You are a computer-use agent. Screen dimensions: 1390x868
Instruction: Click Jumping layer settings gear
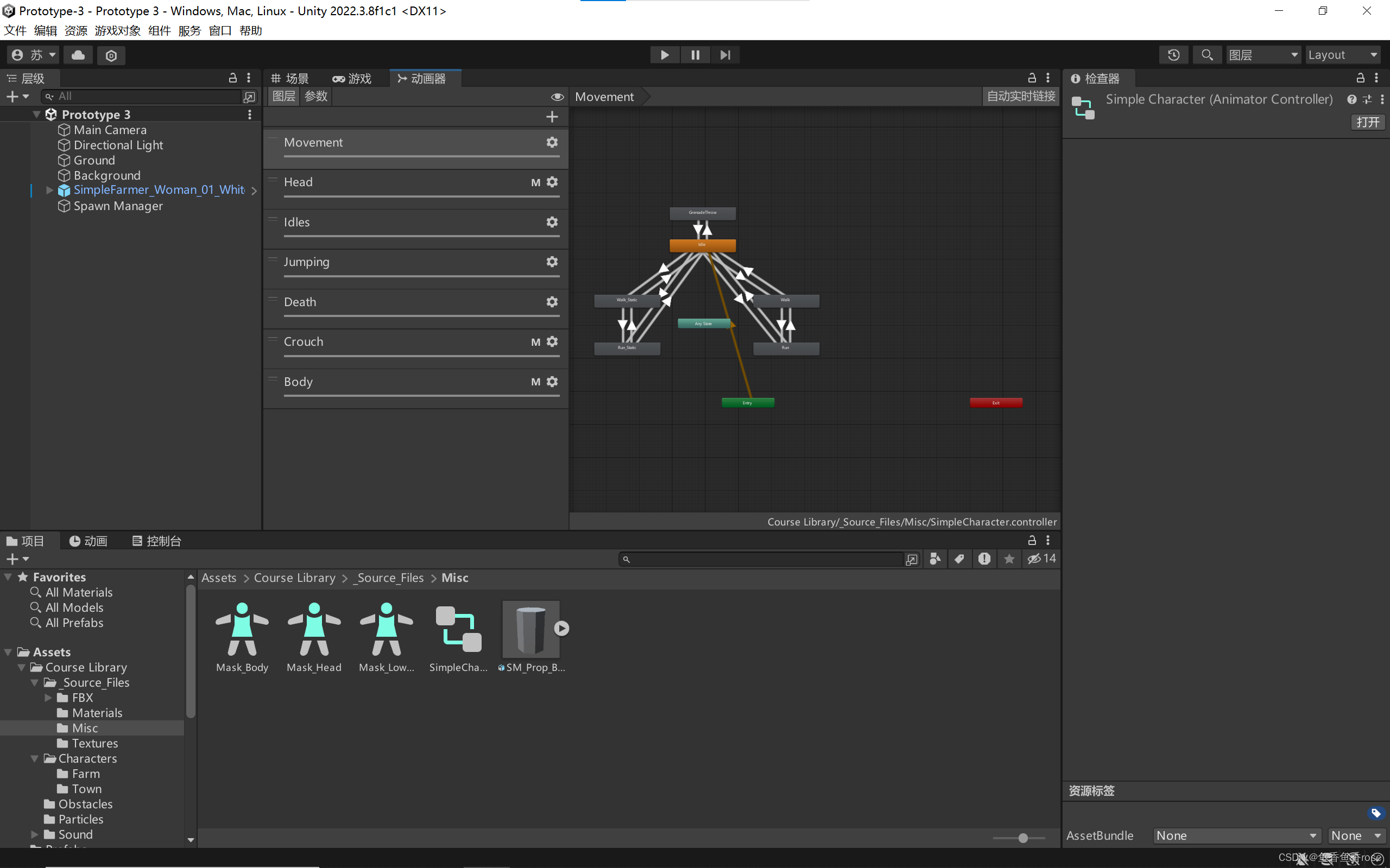(x=552, y=262)
